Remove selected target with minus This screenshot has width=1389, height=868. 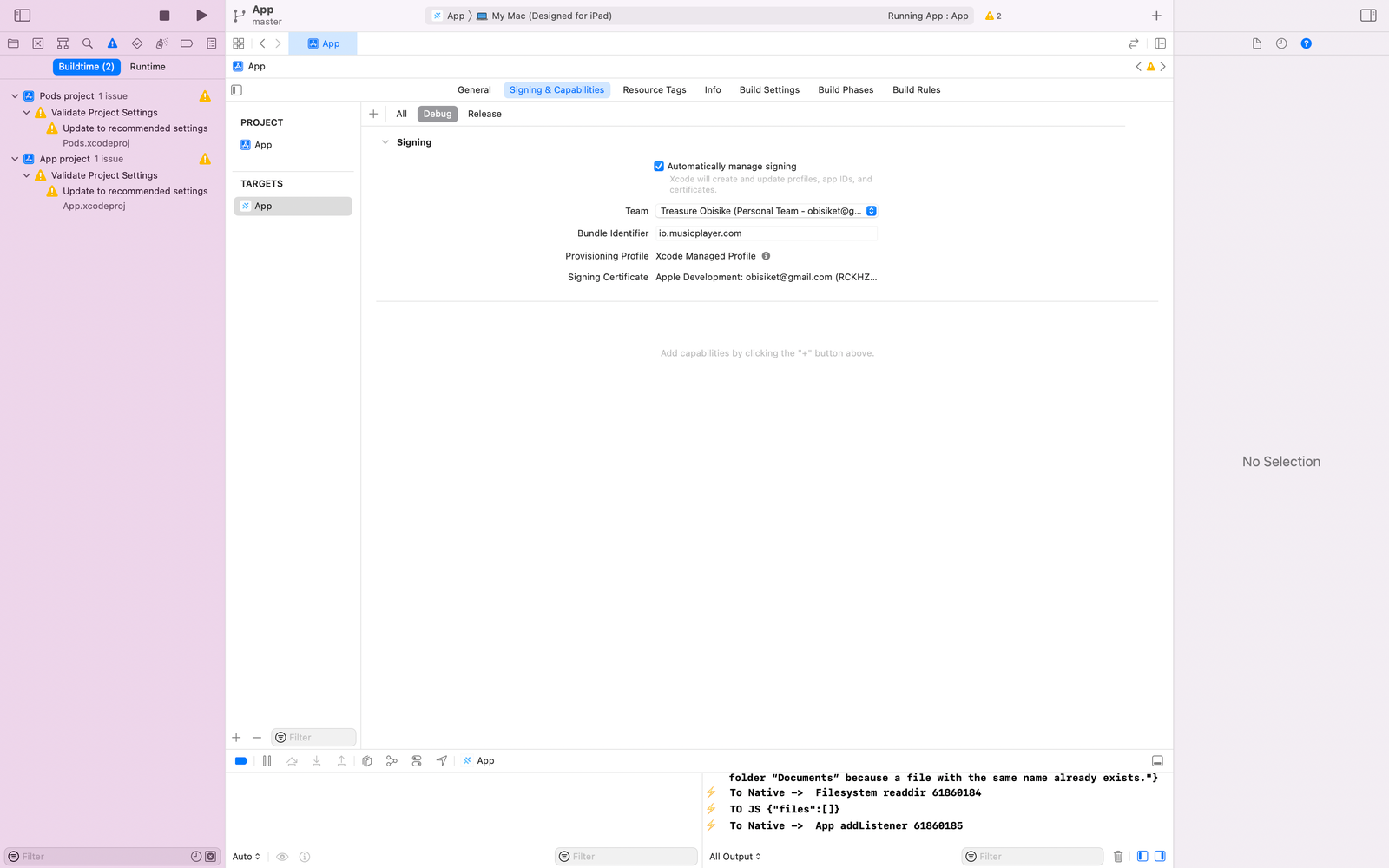257,738
